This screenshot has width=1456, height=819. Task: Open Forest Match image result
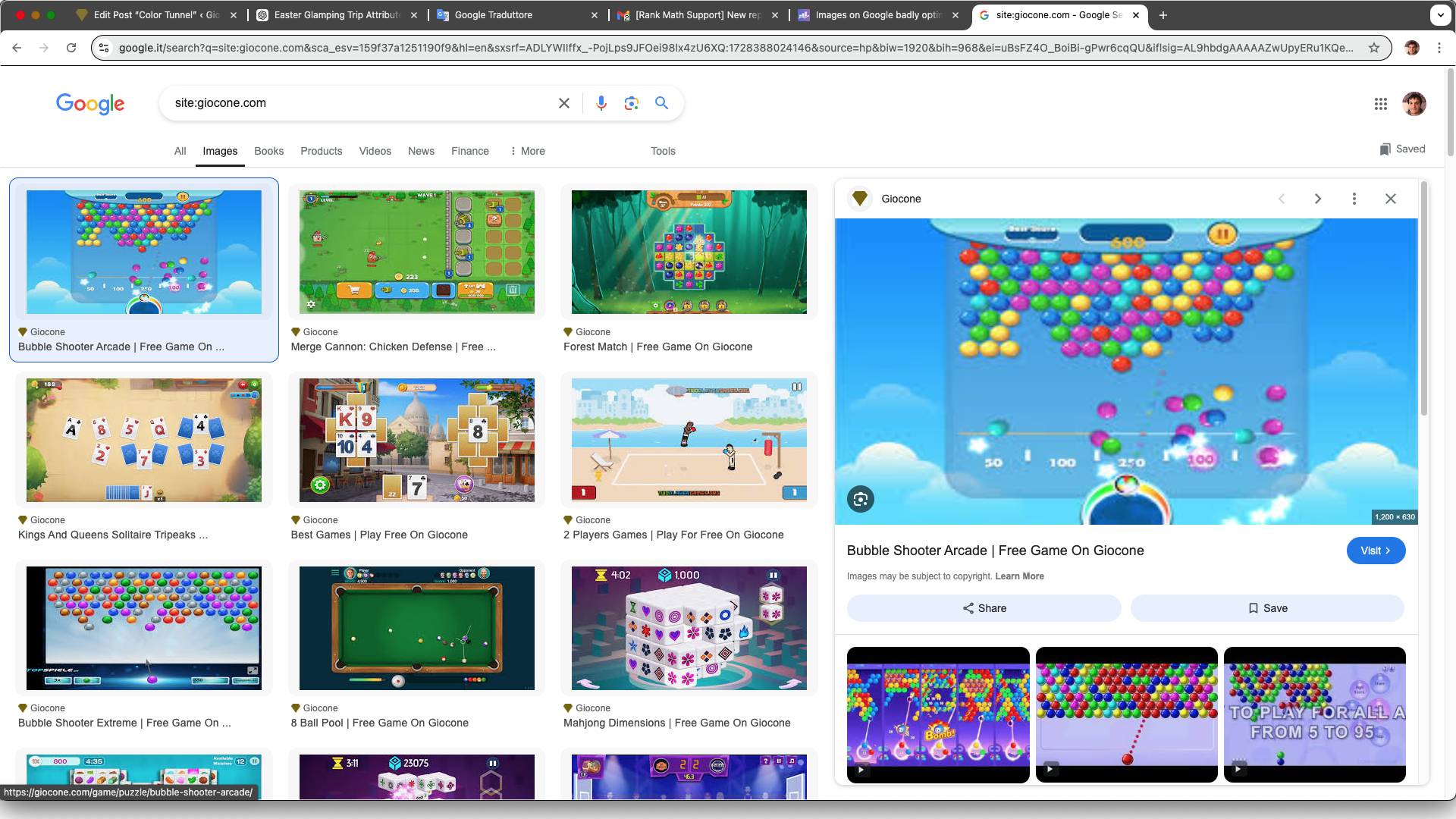(689, 252)
